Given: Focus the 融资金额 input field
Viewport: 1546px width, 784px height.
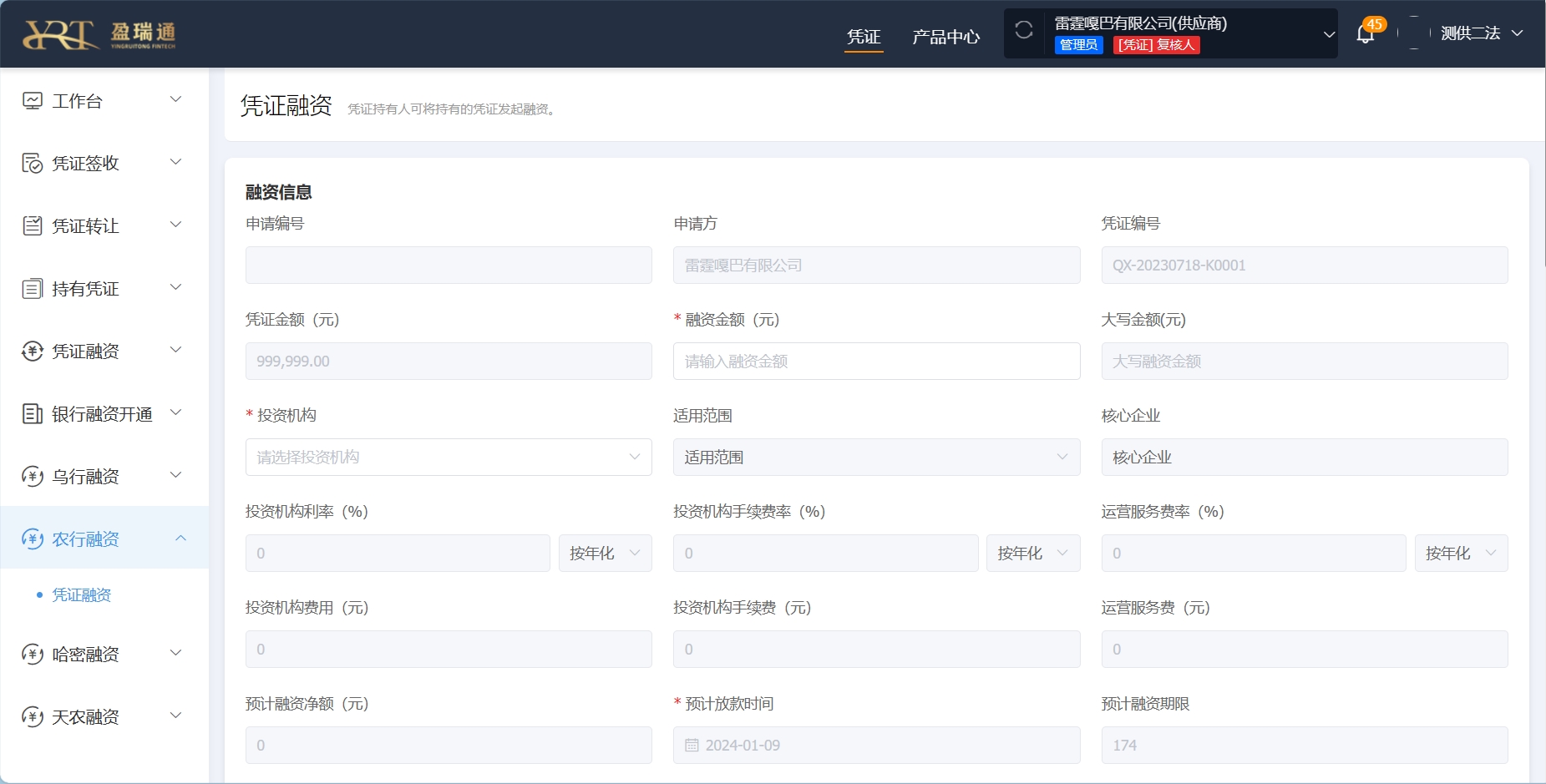Looking at the screenshot, I should [x=876, y=361].
